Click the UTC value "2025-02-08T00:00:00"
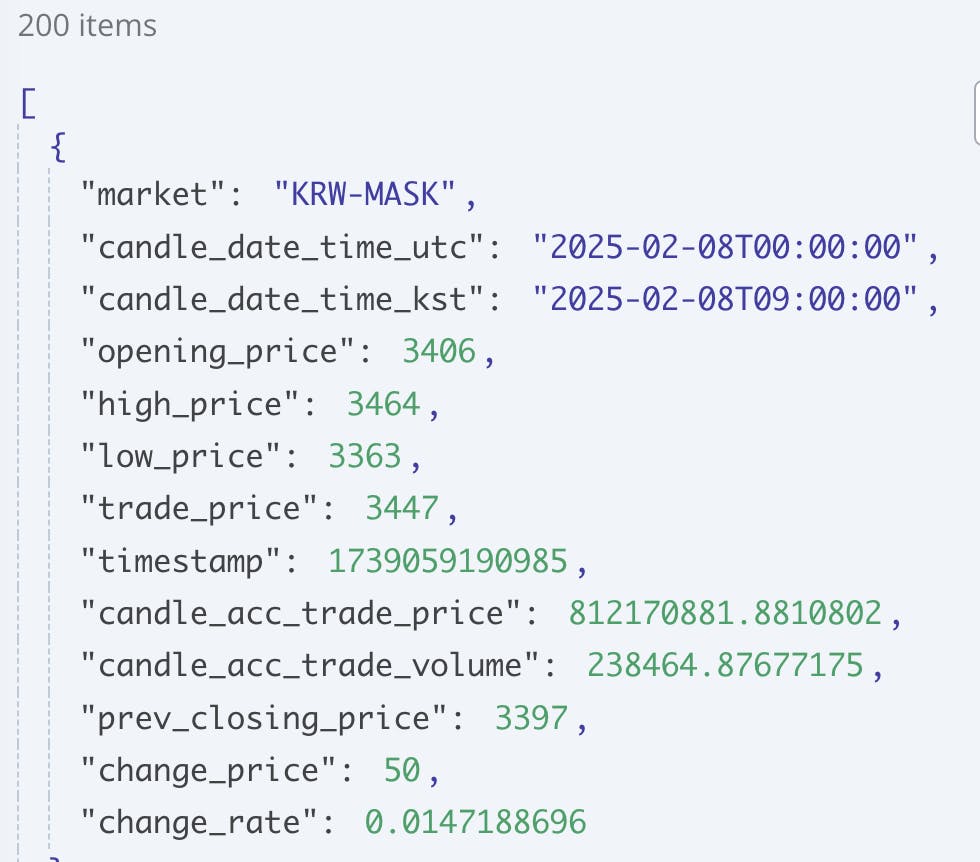Image resolution: width=980 pixels, height=862 pixels. 726,246
